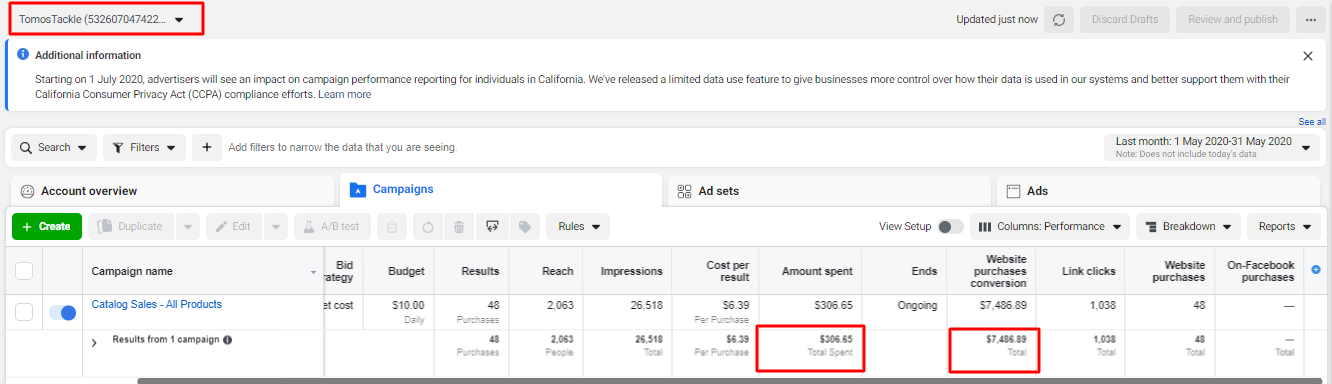Viewport: 1332px width, 384px height.
Task: Click the blue info icon in banner
Action: 23,55
